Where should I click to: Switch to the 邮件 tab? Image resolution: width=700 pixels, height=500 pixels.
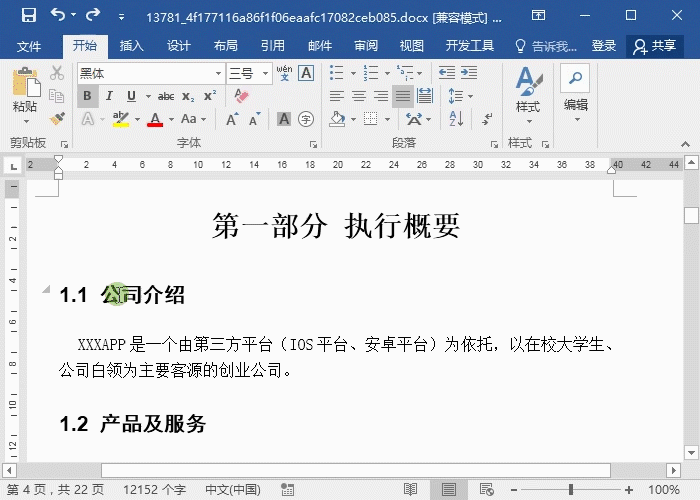coord(320,46)
